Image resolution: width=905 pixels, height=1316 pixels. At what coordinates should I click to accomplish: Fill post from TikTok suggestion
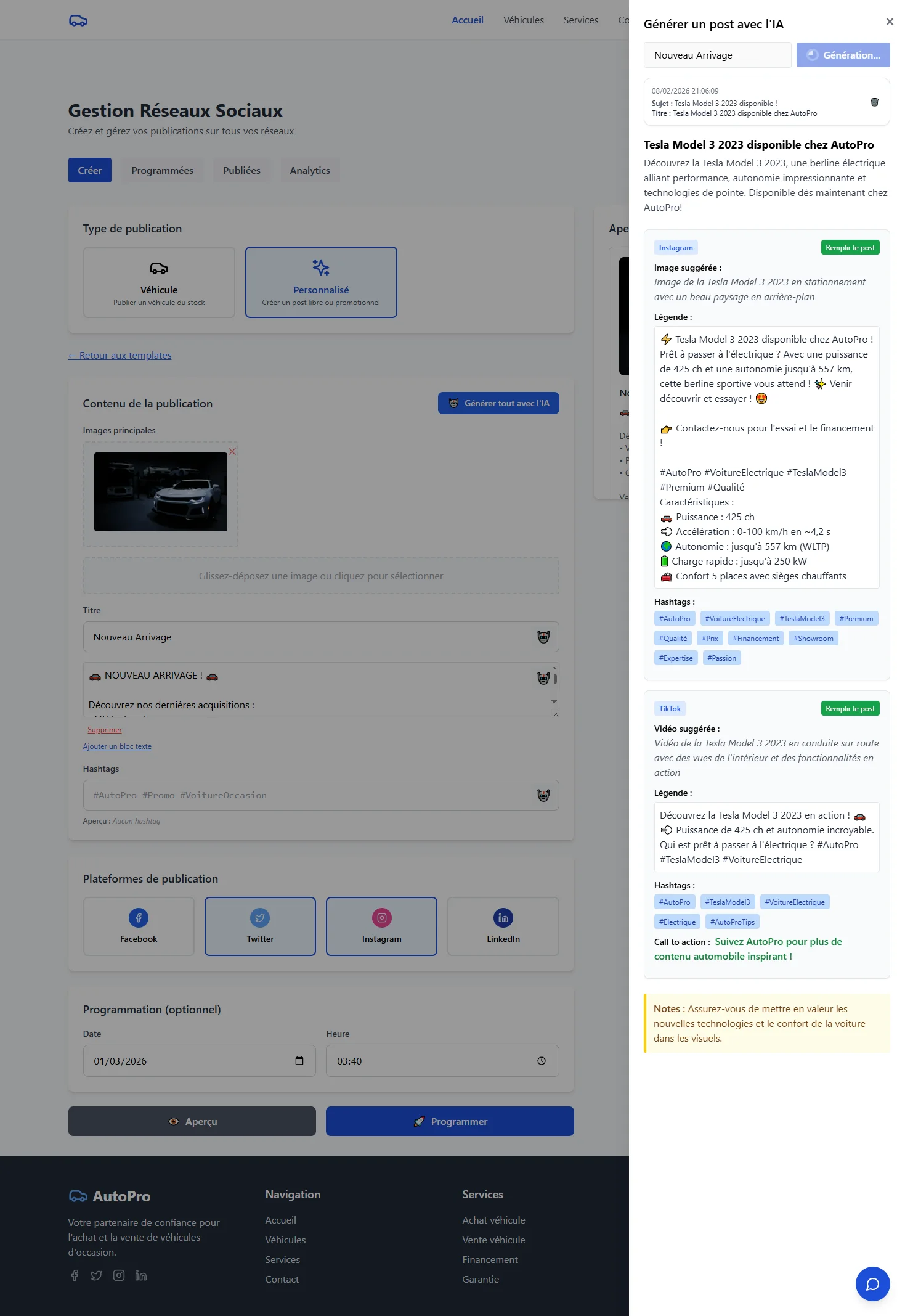click(x=850, y=709)
